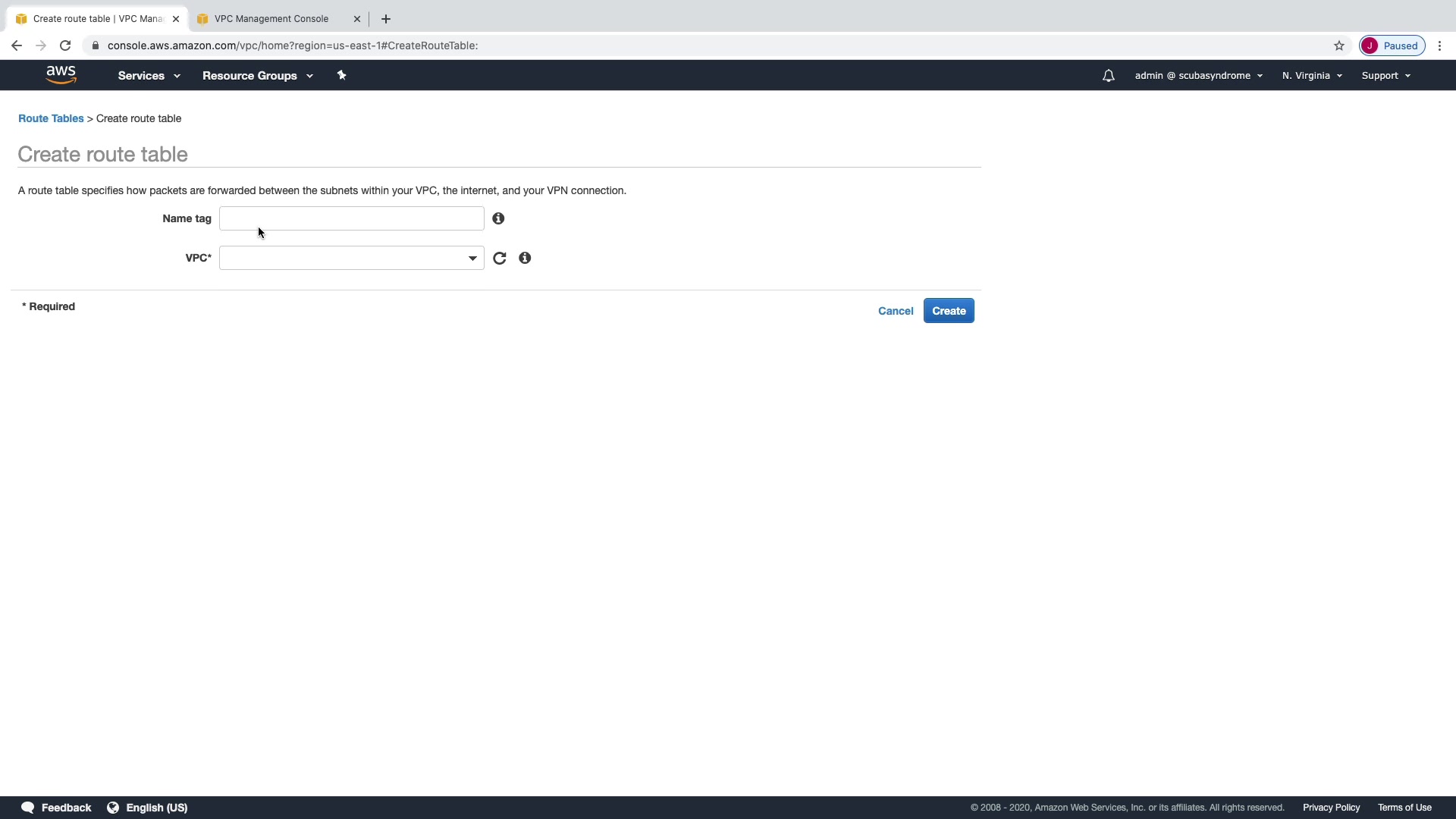Open the Support menu
The height and width of the screenshot is (819, 1456).
(1385, 76)
